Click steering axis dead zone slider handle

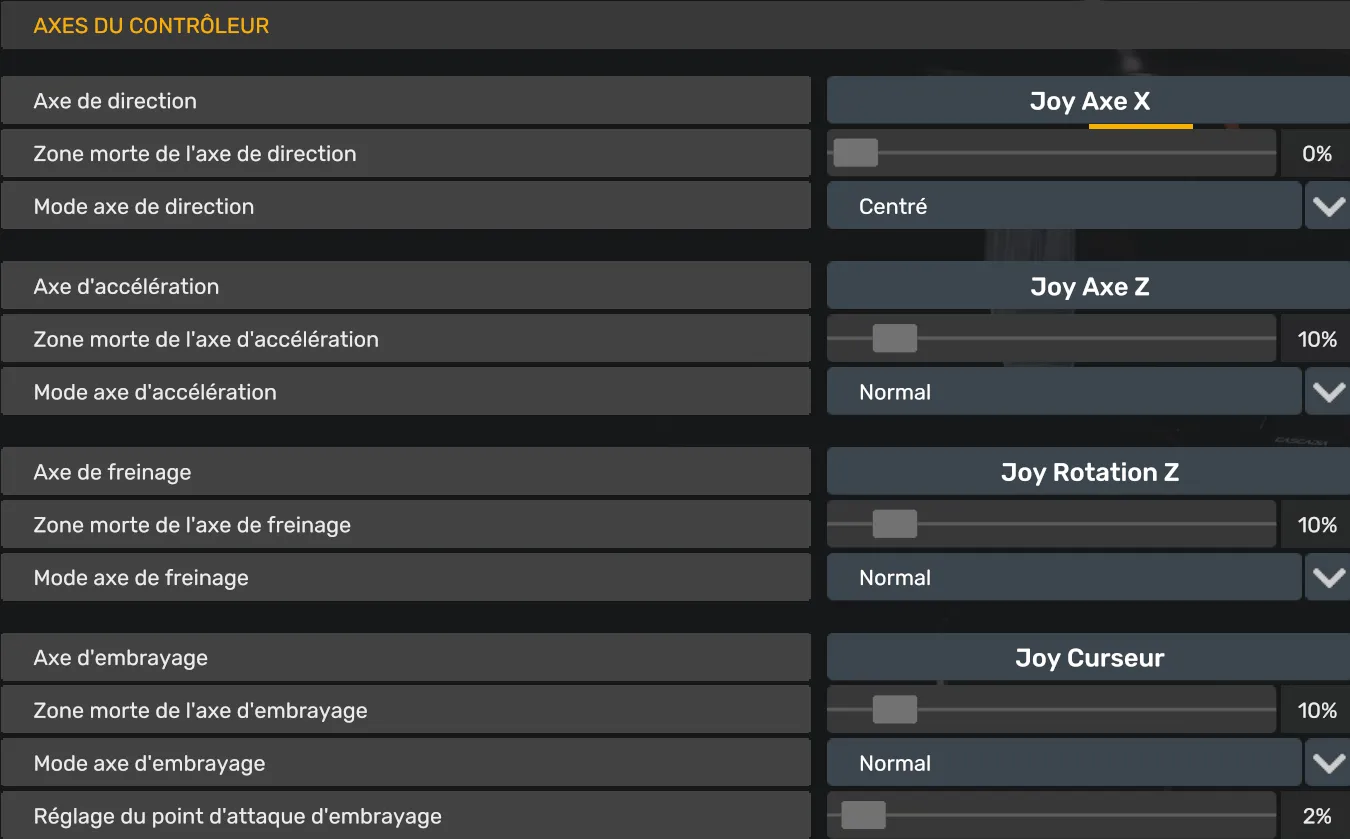coord(856,153)
